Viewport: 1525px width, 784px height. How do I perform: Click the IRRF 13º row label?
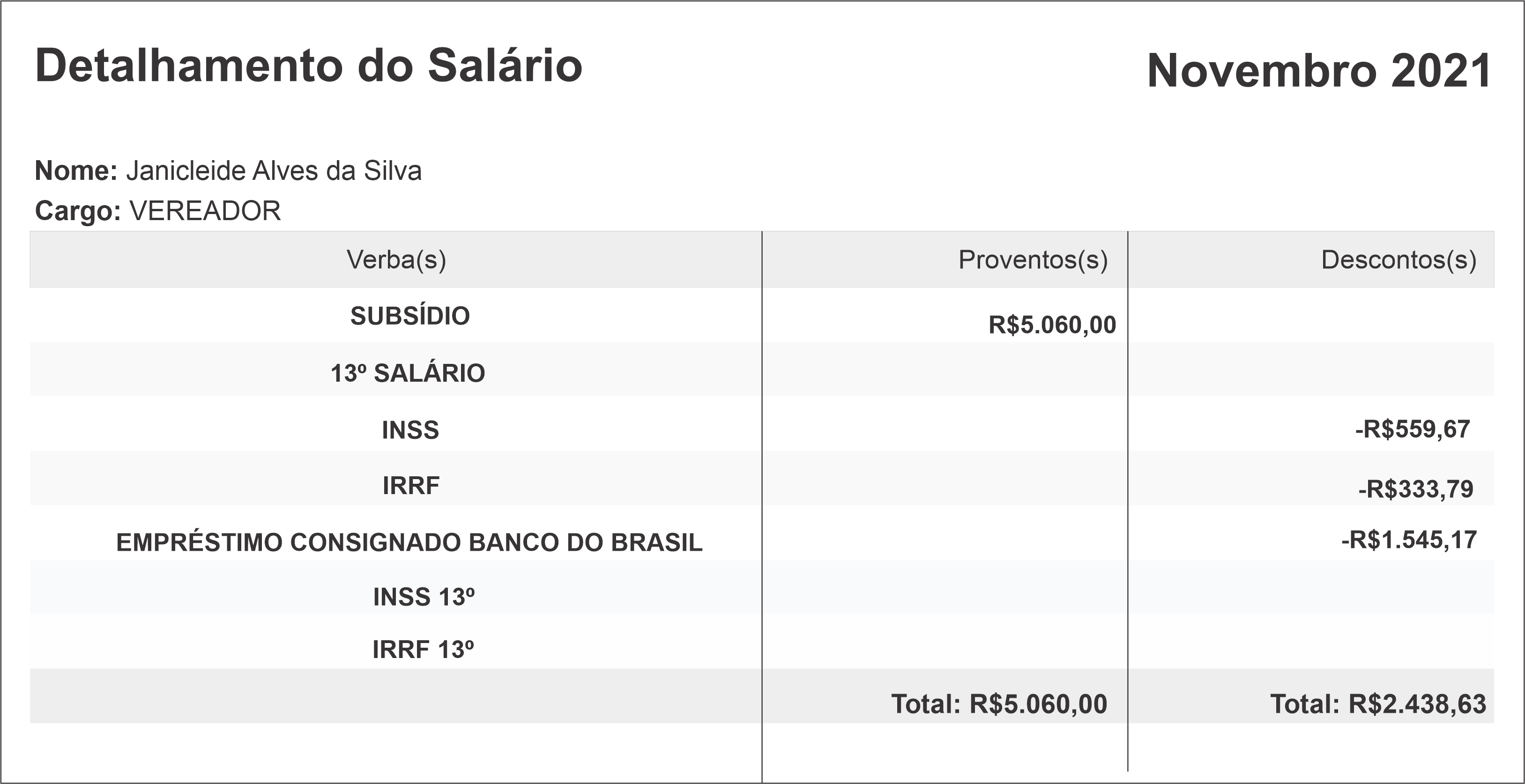coord(423,650)
